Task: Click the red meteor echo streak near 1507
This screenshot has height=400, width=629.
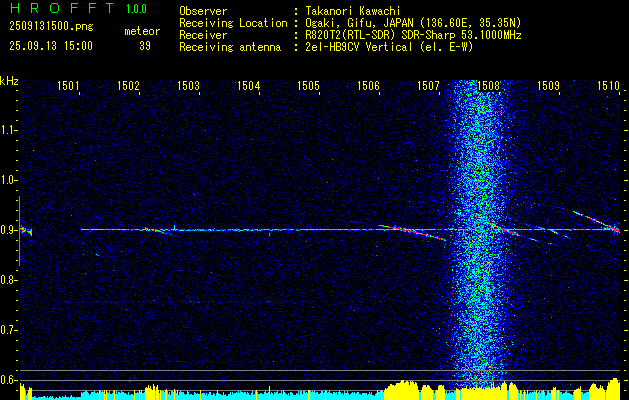Action: 413,232
